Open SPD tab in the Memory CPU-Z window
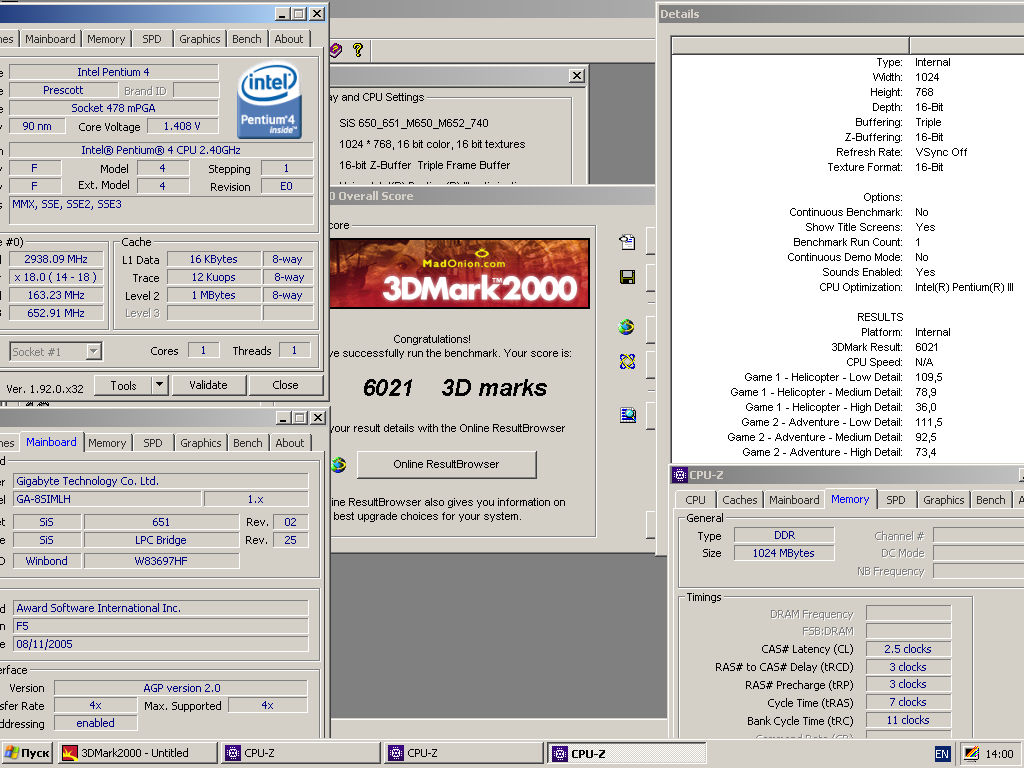Image resolution: width=1024 pixels, height=768 pixels. coord(895,500)
